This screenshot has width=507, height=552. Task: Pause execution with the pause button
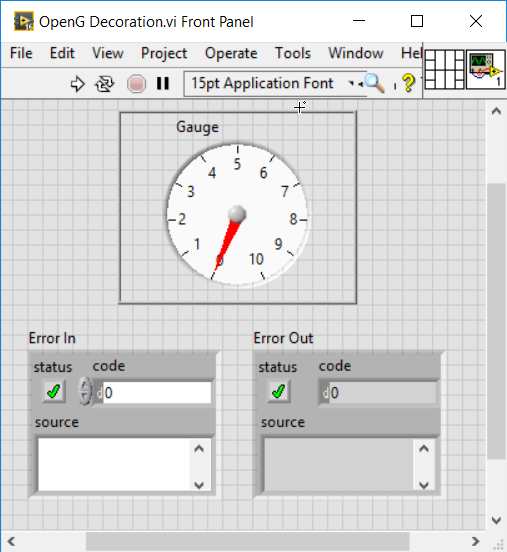(x=163, y=84)
